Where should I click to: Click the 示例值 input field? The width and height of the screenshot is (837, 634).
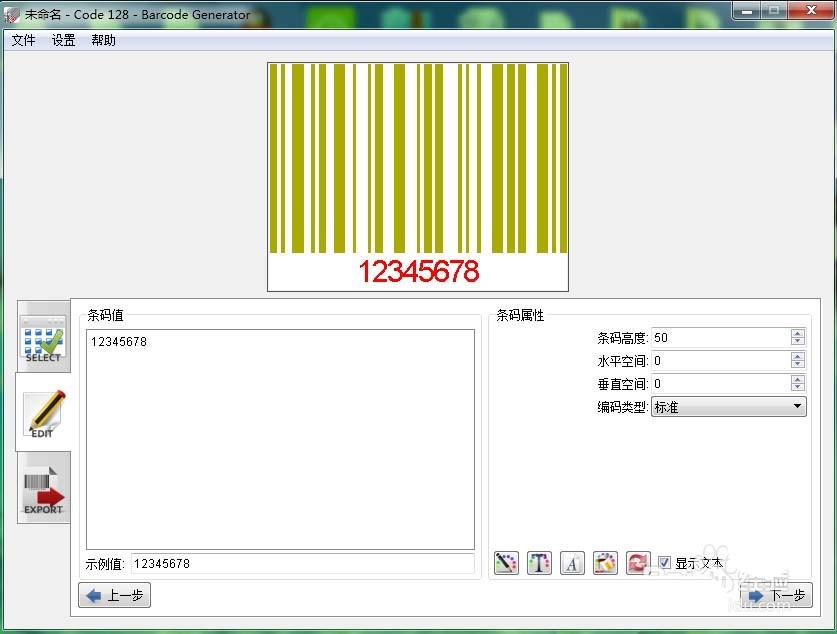point(300,563)
